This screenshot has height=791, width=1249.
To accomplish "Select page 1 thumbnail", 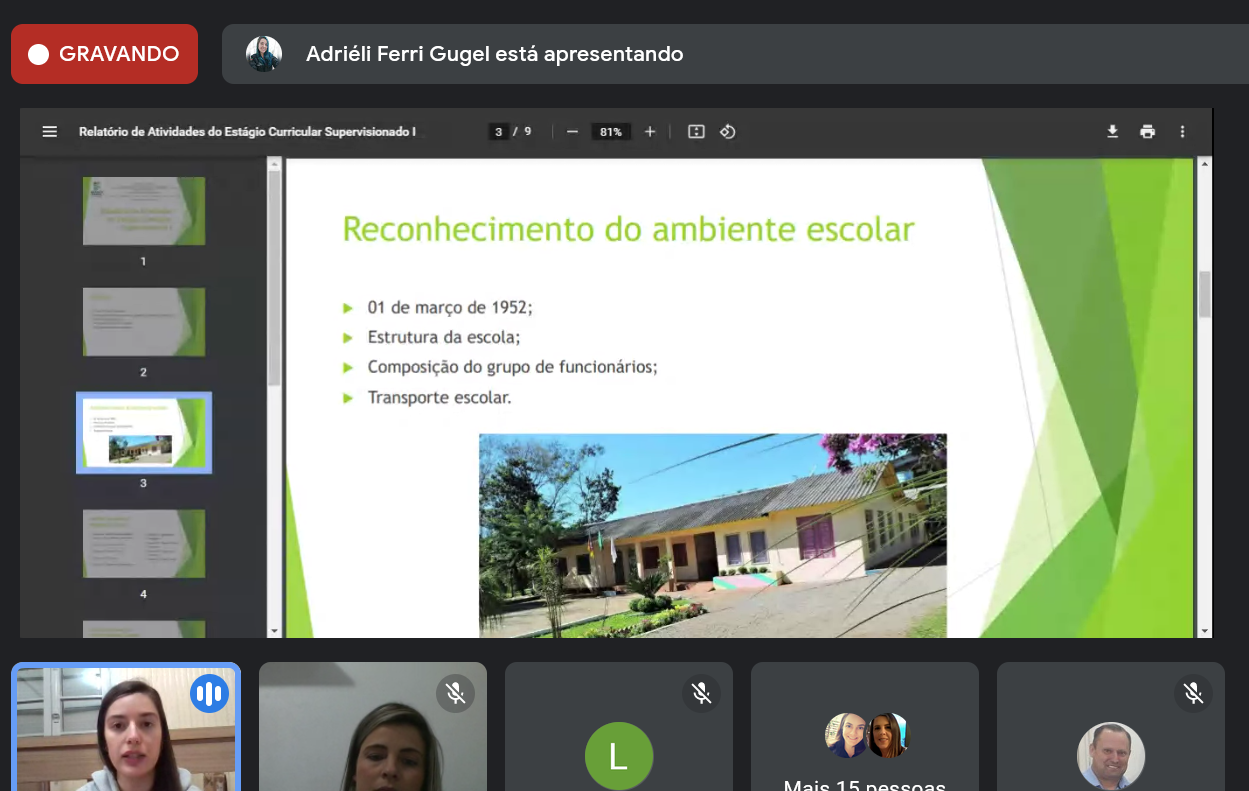I will [143, 211].
